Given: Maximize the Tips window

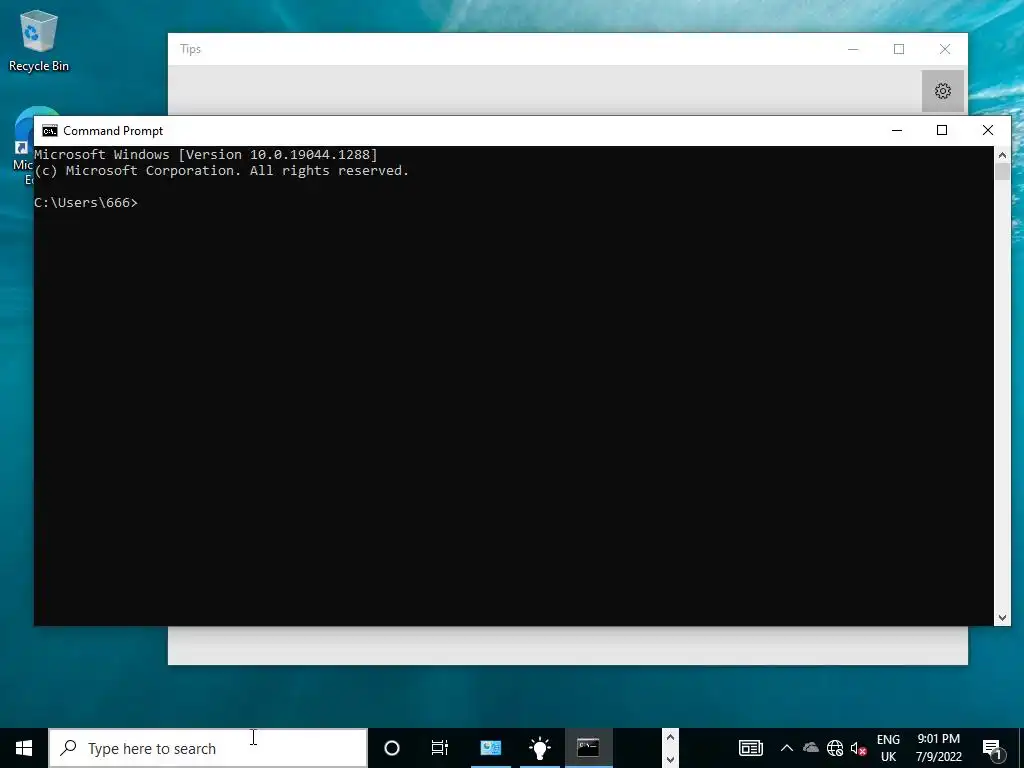Looking at the screenshot, I should click(x=899, y=49).
